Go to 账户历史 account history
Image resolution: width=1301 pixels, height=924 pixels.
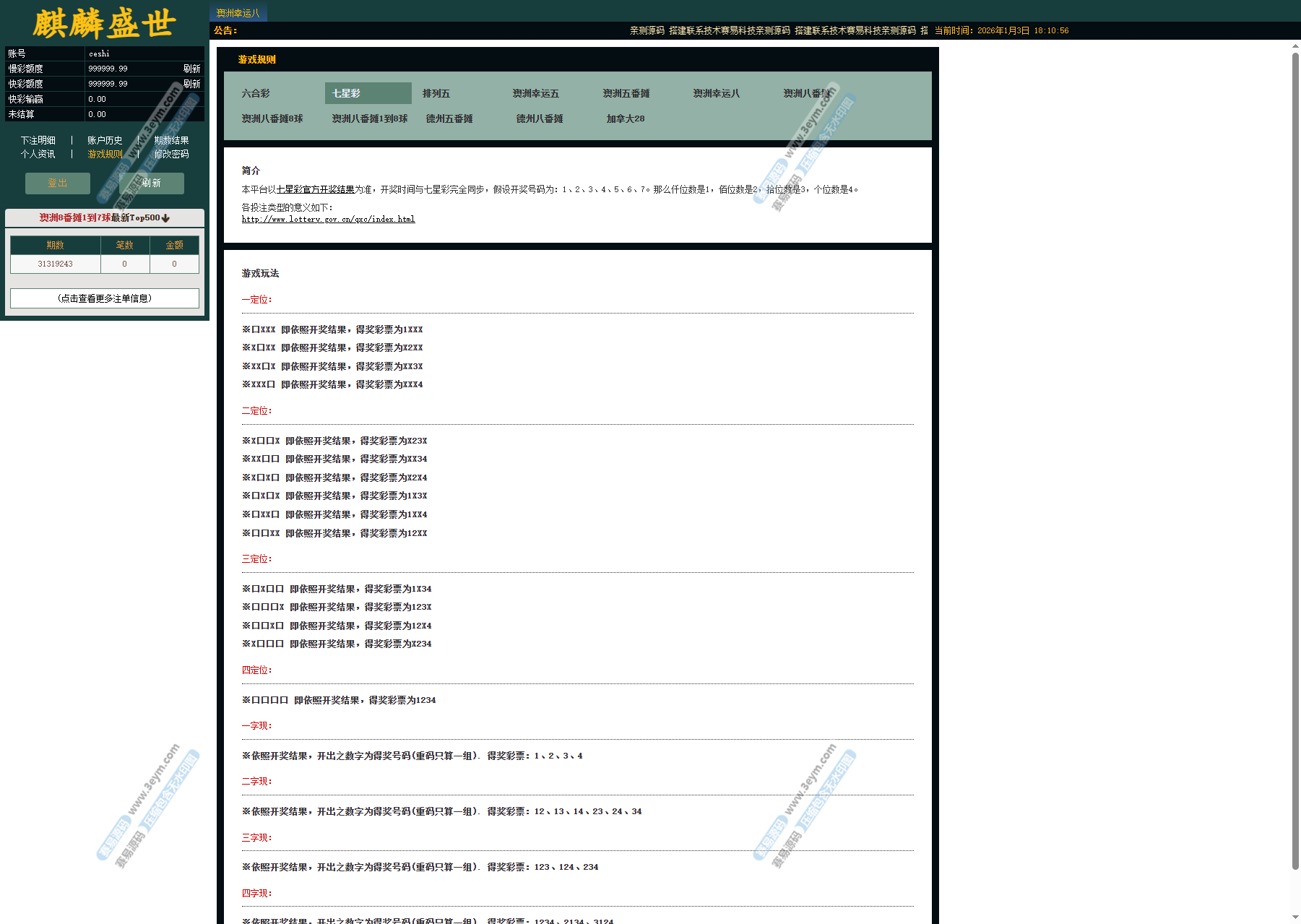[x=105, y=140]
